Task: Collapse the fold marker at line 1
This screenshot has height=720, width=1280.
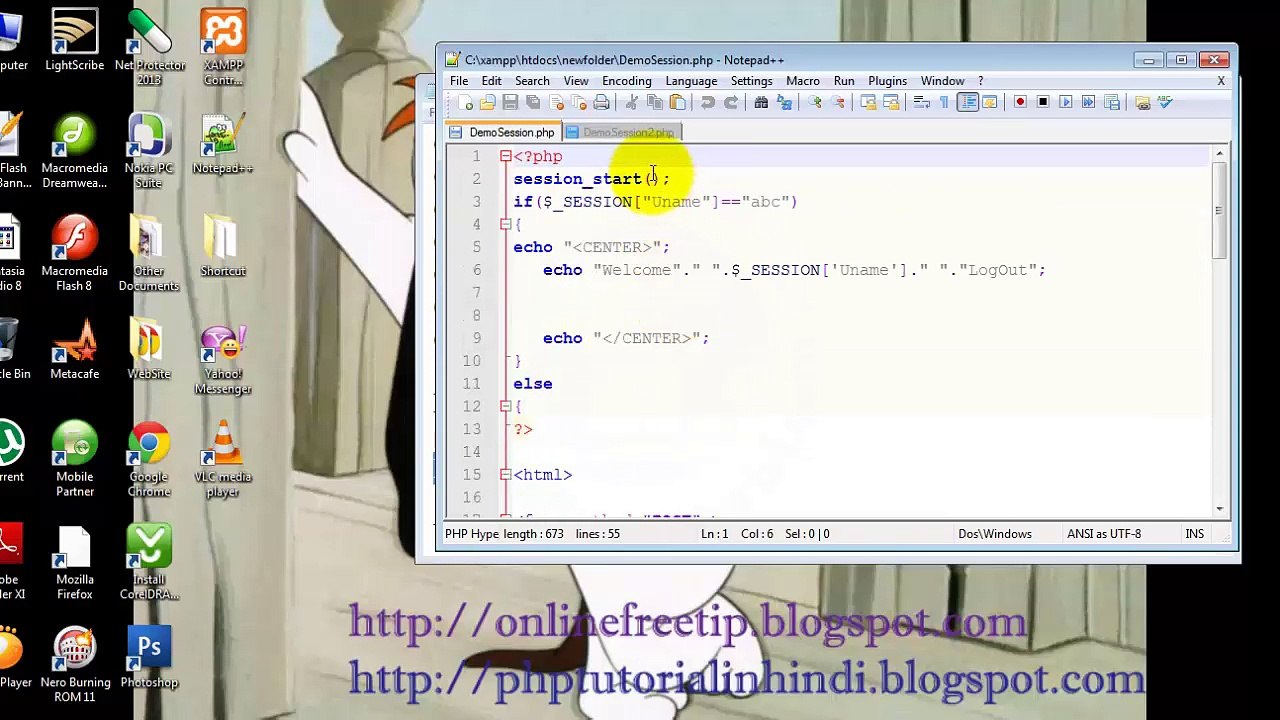Action: pos(505,156)
